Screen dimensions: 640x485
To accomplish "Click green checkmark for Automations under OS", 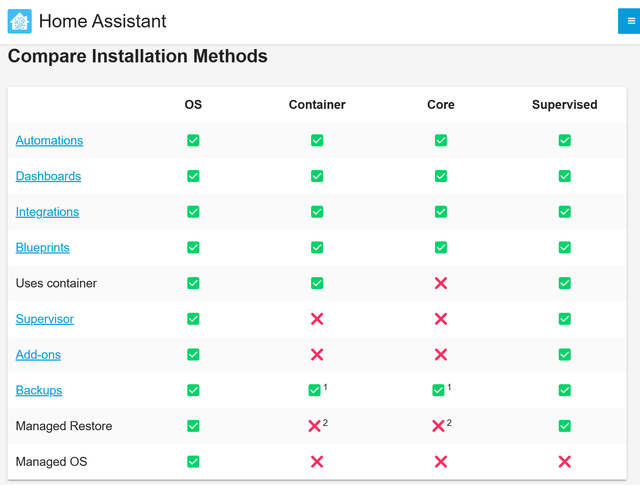I will tap(193, 141).
